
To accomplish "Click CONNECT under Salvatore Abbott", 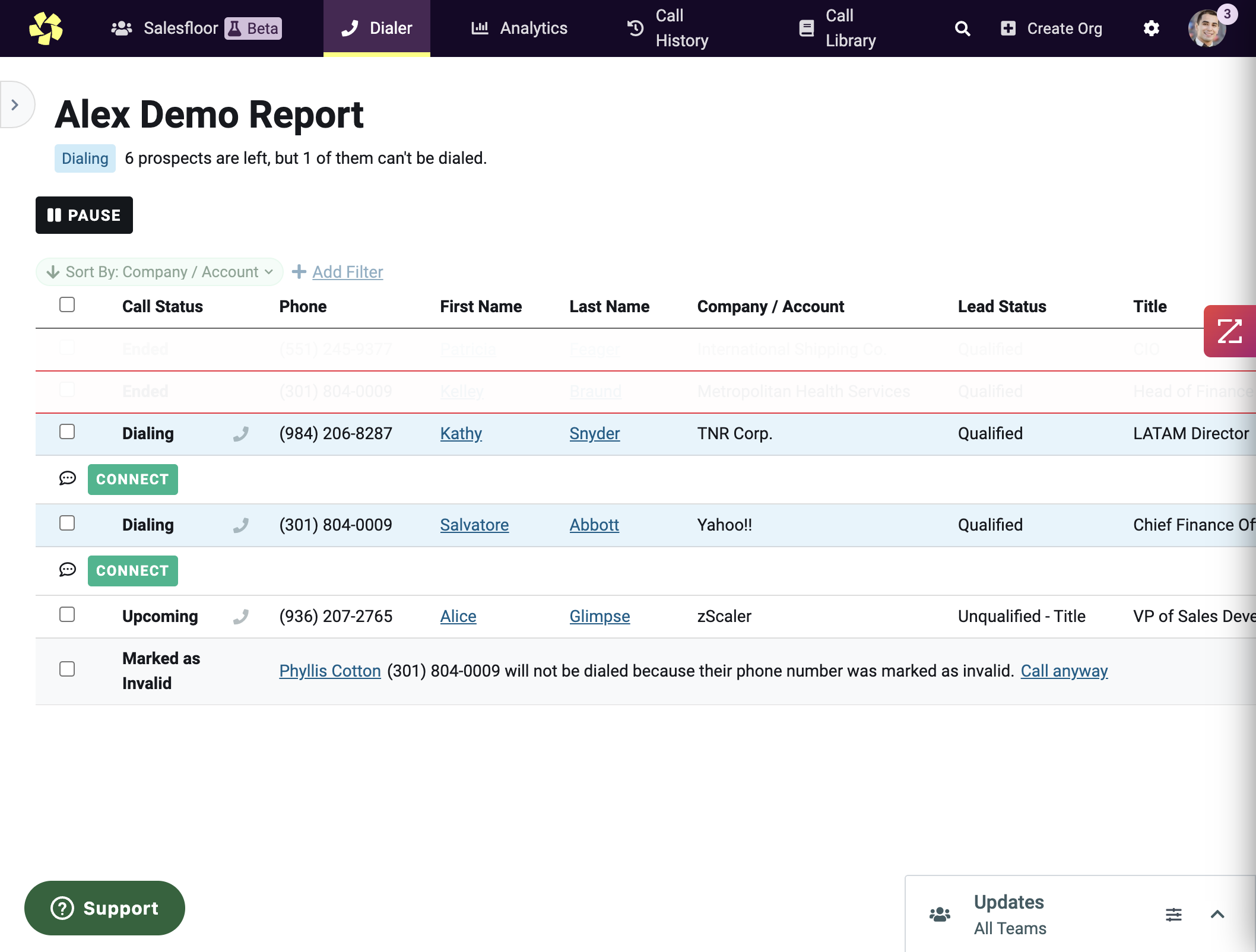I will coord(133,571).
